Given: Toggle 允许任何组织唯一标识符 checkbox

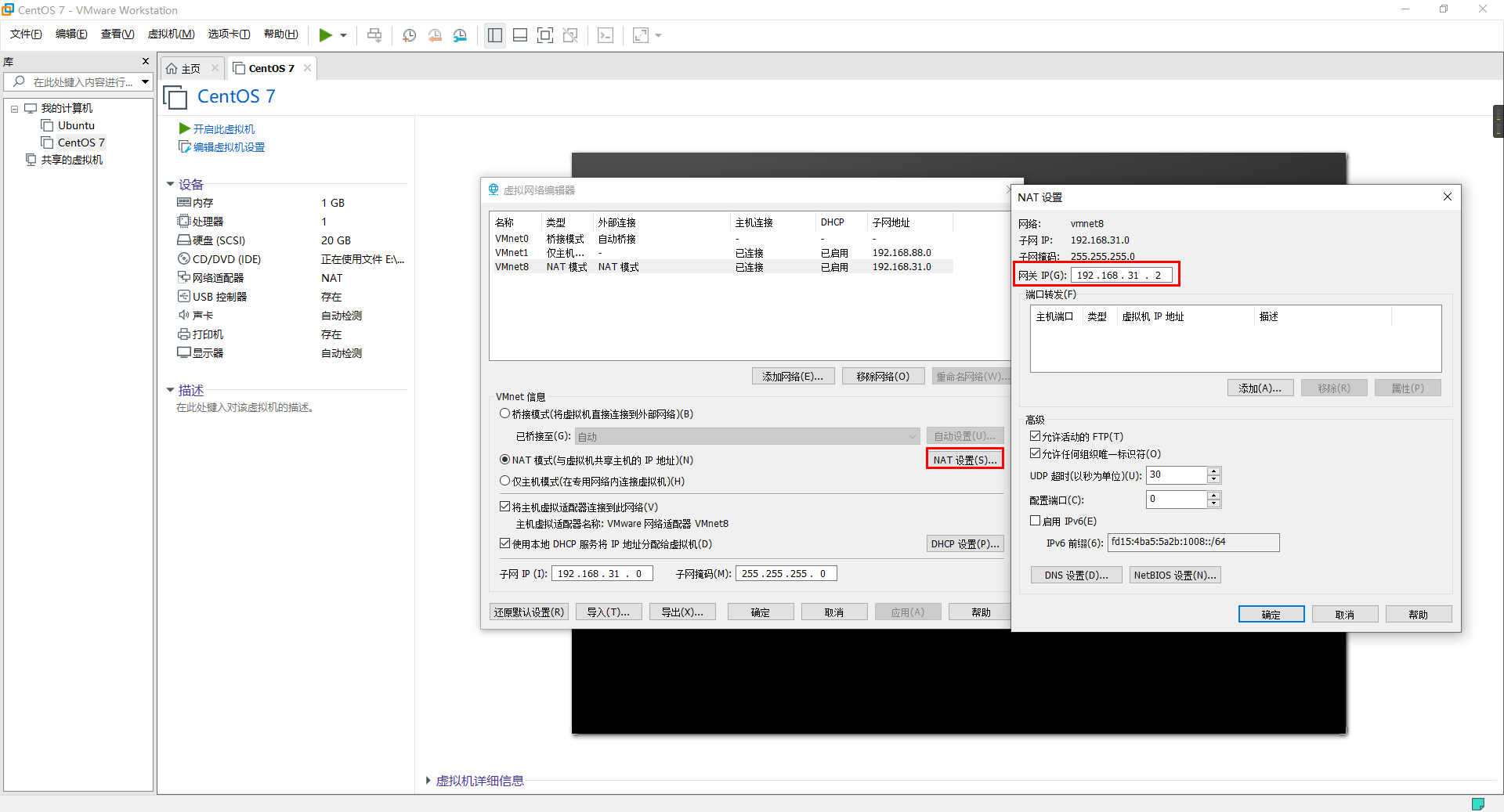Looking at the screenshot, I should pyautogui.click(x=1035, y=453).
